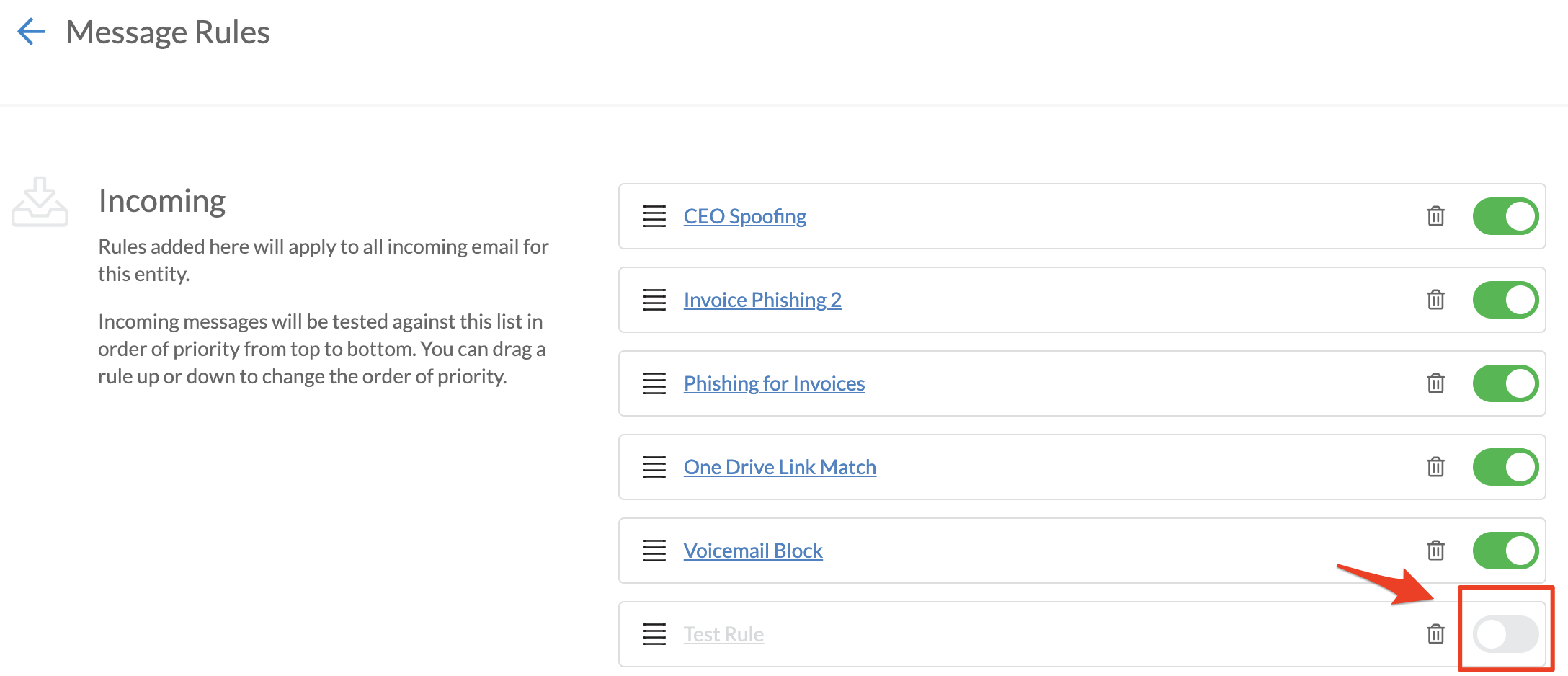This screenshot has height=676, width=1568.
Task: Click drag handle of Invoice Phishing 2
Action: point(654,300)
